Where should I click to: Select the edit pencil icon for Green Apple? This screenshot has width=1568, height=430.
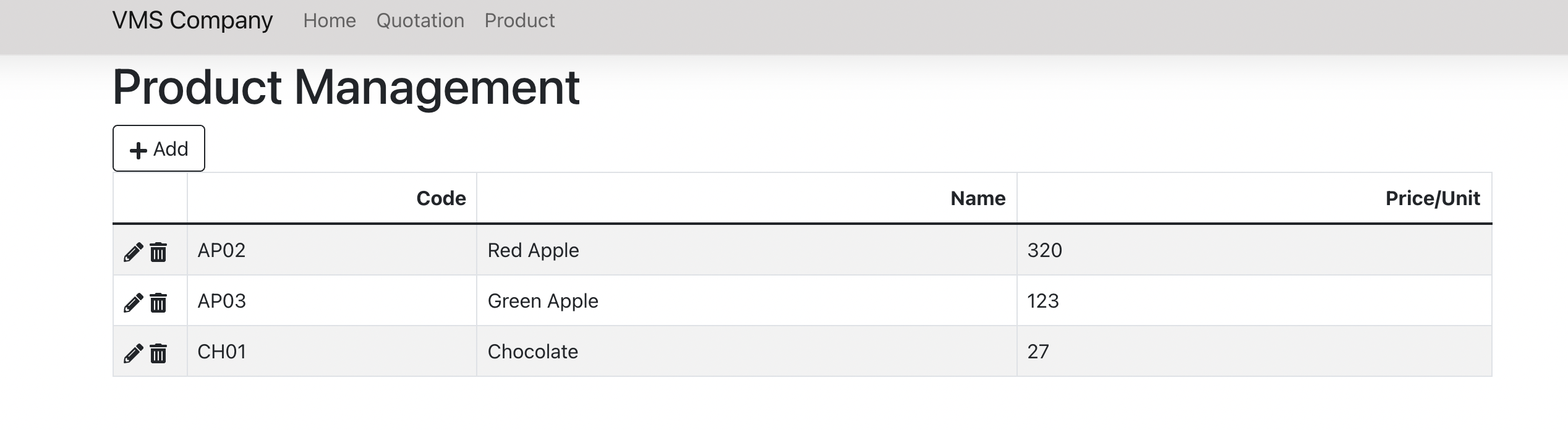click(132, 301)
